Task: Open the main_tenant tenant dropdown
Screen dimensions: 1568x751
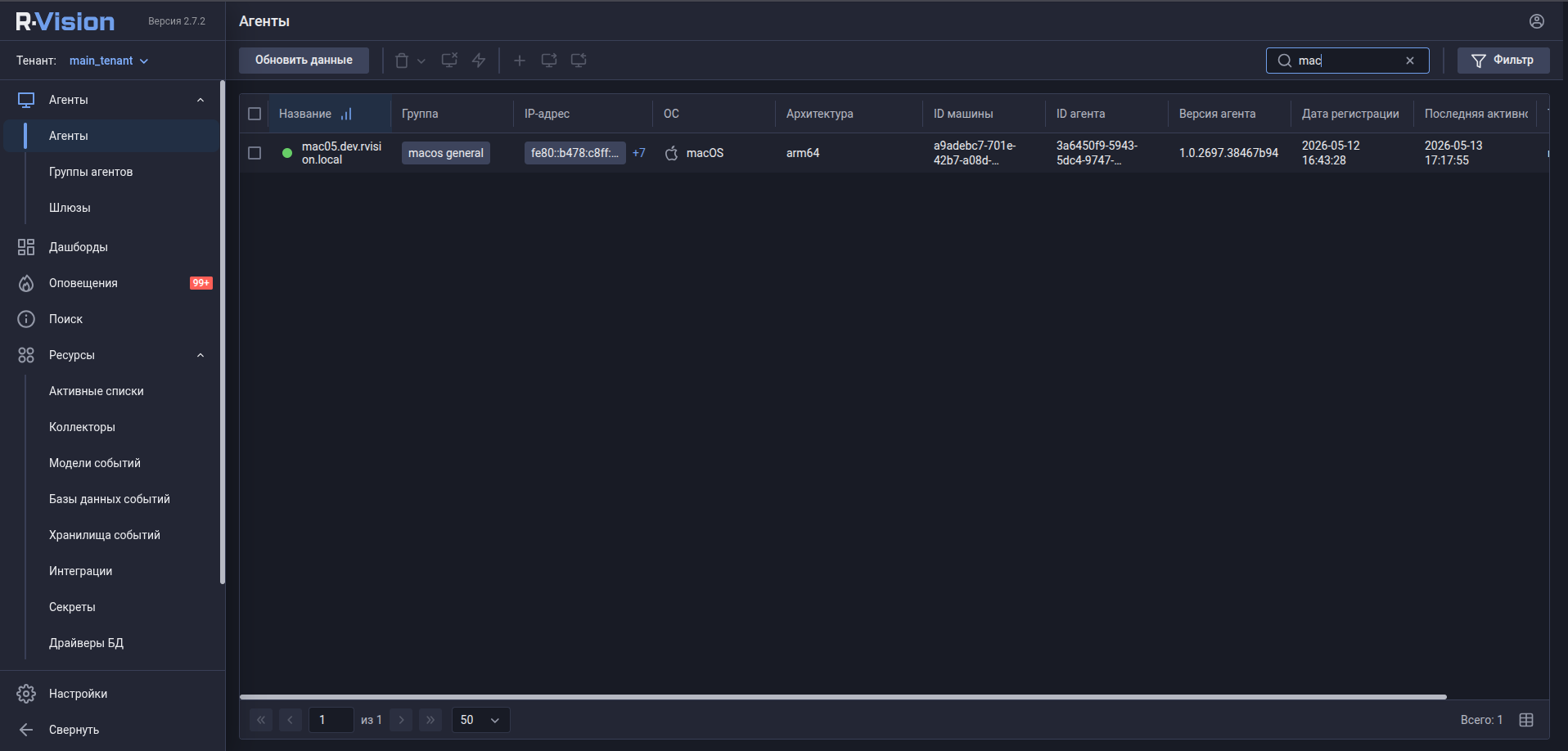Action: pos(109,61)
